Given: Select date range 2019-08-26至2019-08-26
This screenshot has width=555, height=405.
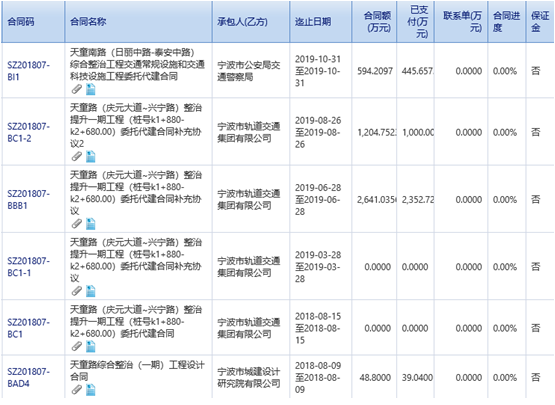Looking at the screenshot, I should coord(318,132).
